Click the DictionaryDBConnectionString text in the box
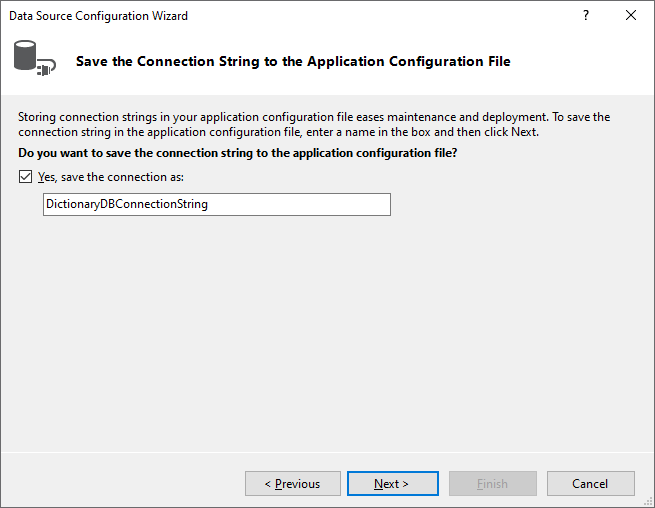 point(126,204)
